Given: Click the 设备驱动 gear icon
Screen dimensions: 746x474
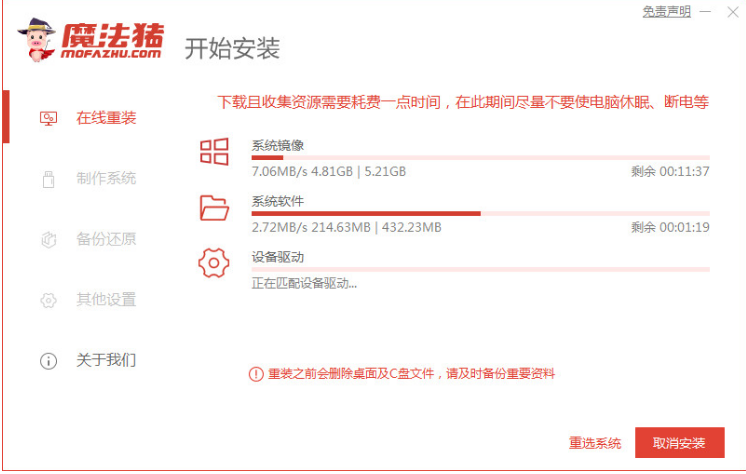Looking at the screenshot, I should point(214,263).
